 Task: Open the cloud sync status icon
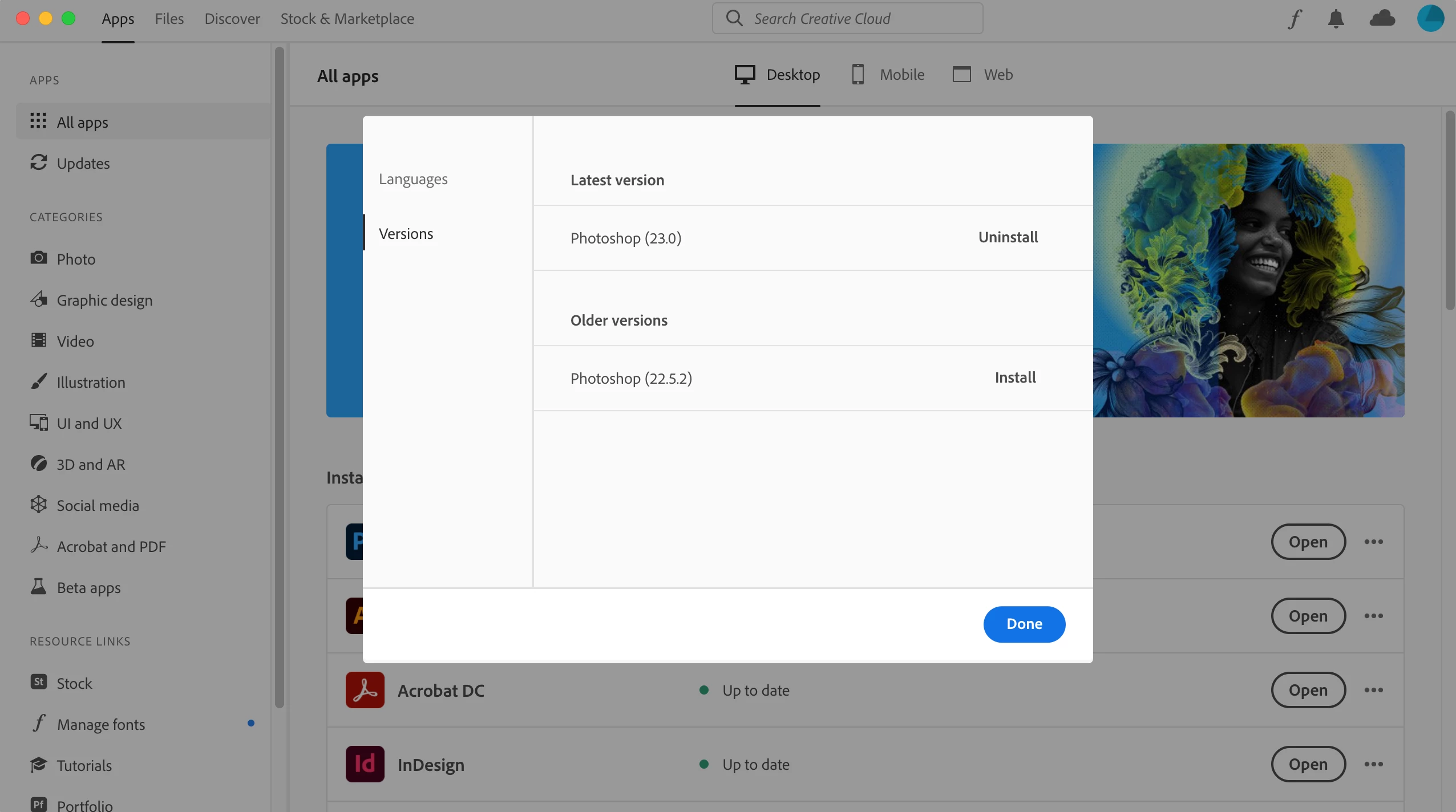pos(1382,19)
